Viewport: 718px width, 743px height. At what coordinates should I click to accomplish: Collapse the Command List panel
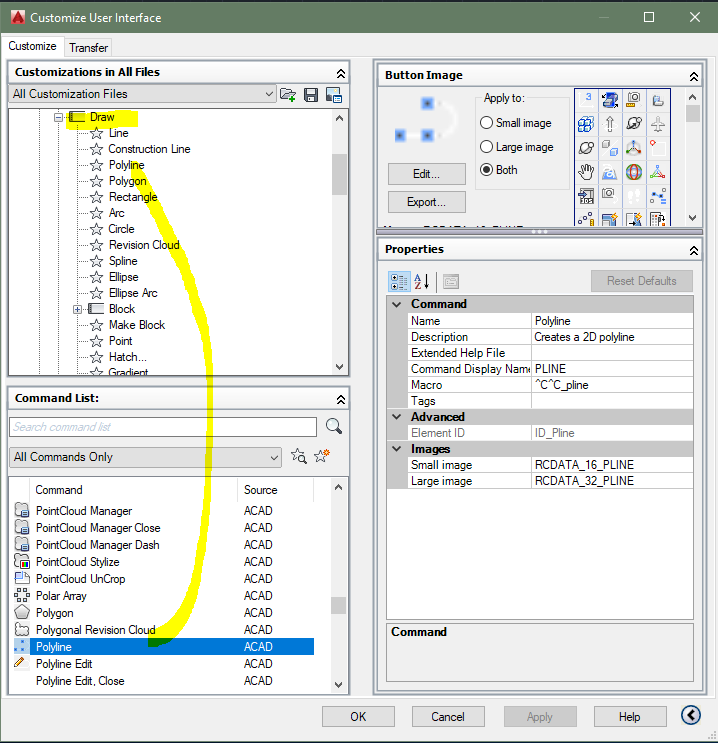[x=341, y=399]
